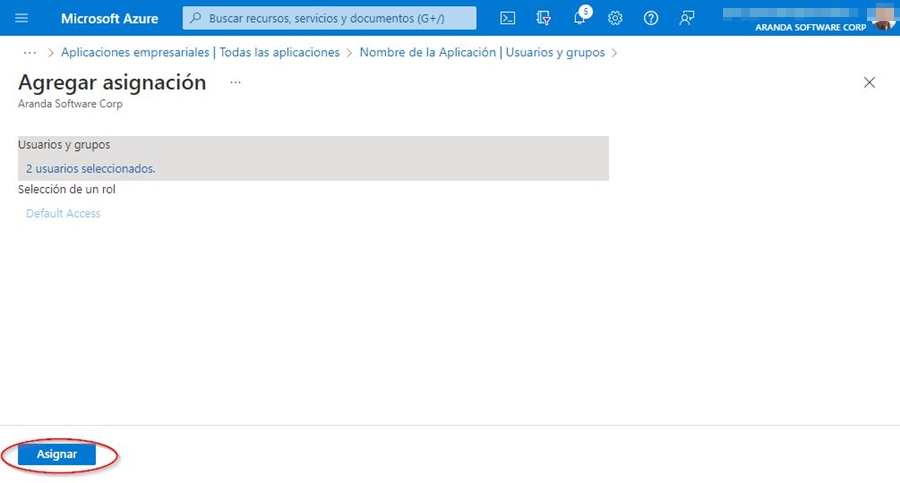The image size is (900, 483).
Task: Click the search magnifier icon
Action: tap(196, 18)
